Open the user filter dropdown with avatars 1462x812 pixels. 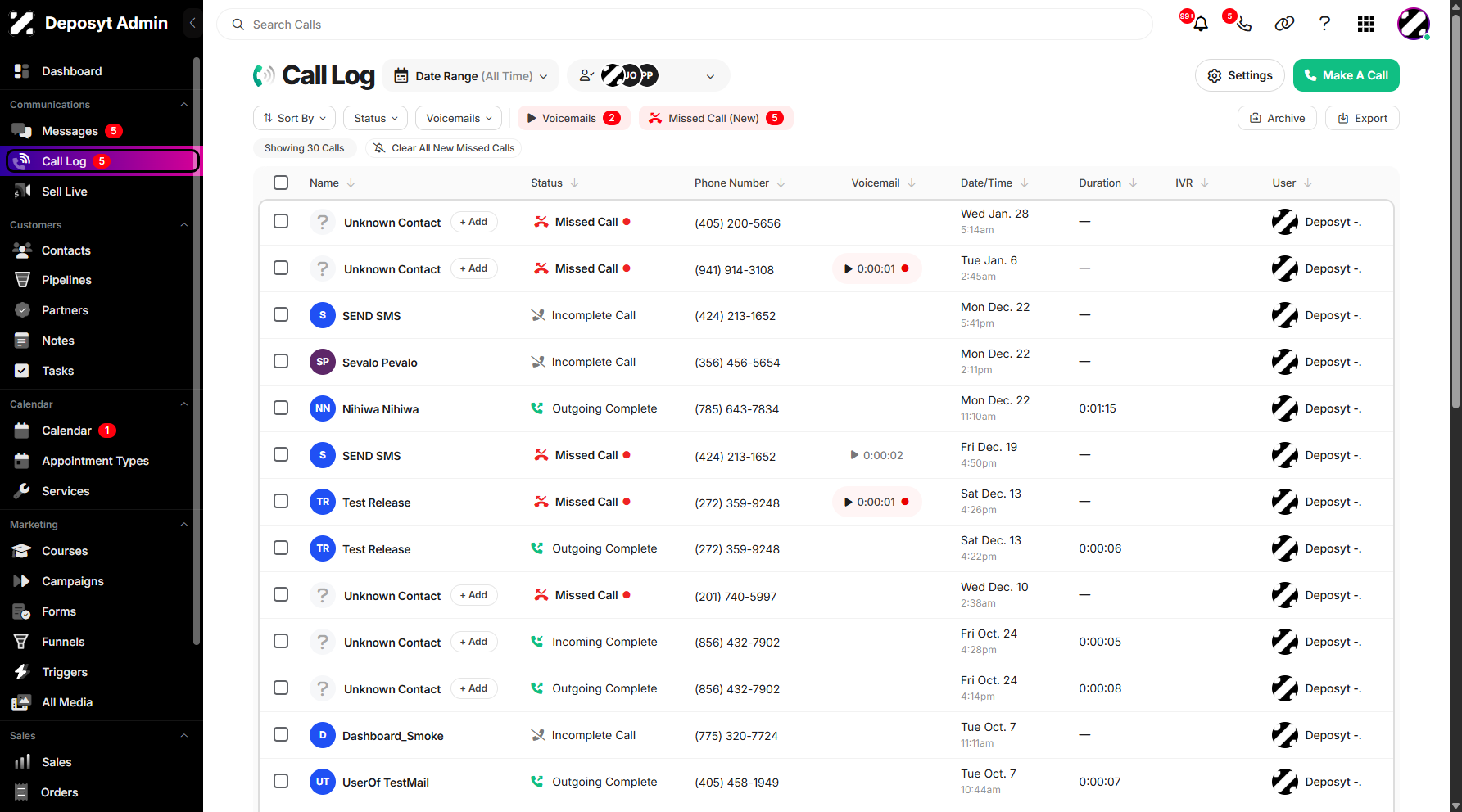coord(648,75)
